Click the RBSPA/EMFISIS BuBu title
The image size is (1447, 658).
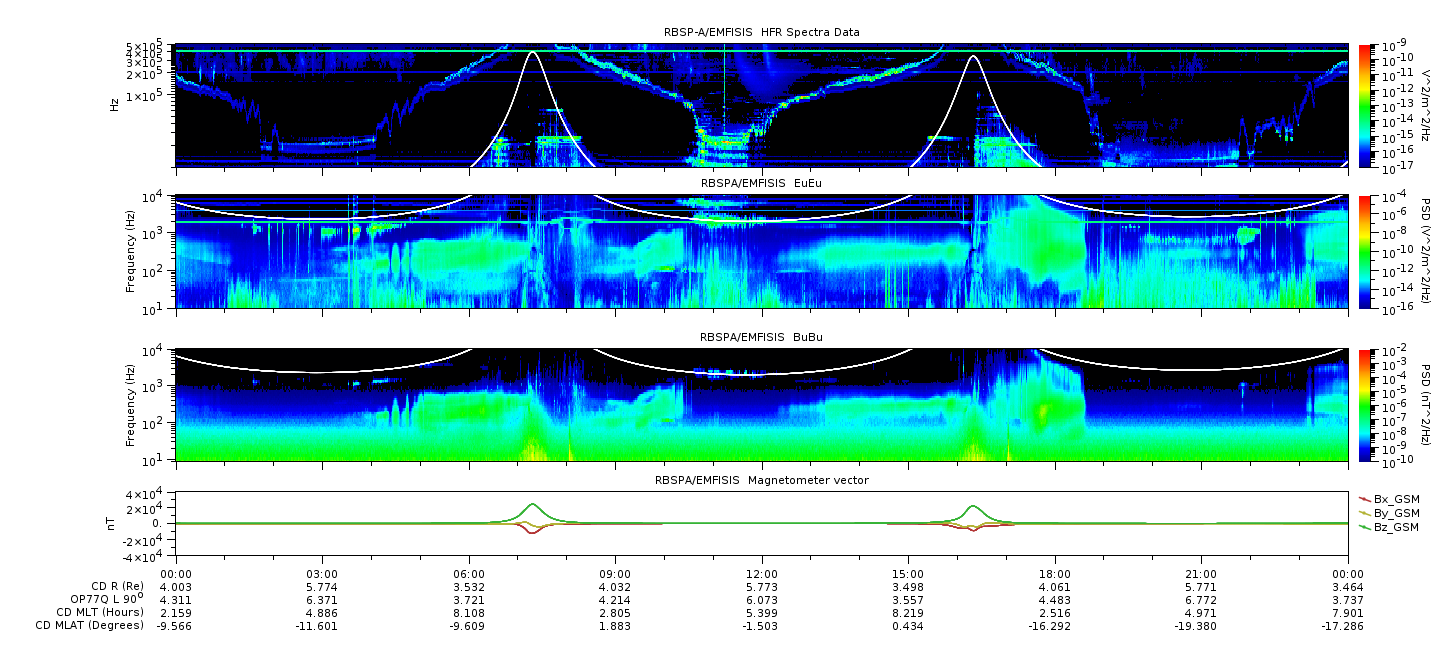pos(762,338)
